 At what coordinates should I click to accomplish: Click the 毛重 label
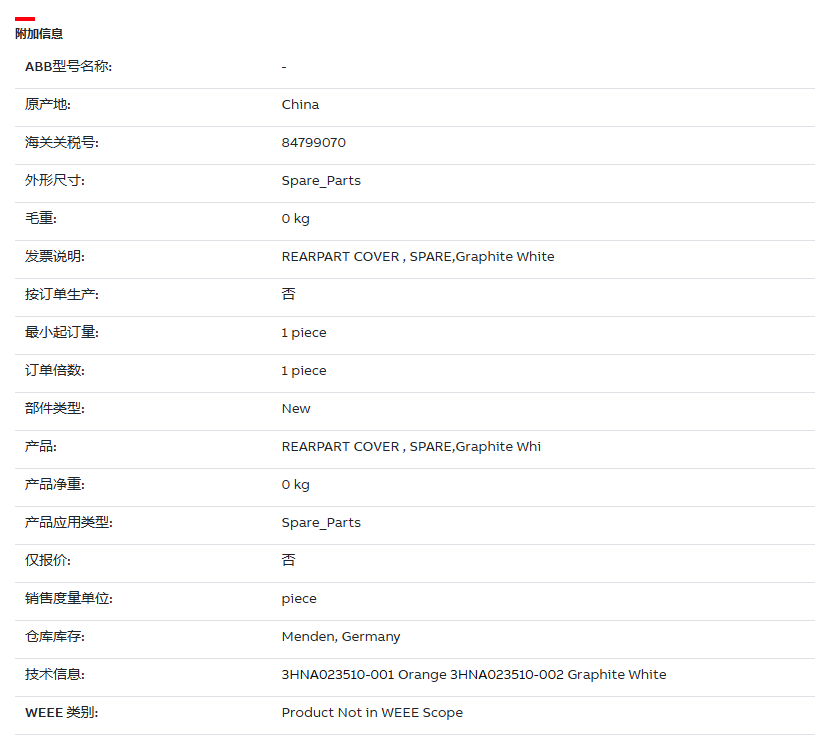point(41,219)
